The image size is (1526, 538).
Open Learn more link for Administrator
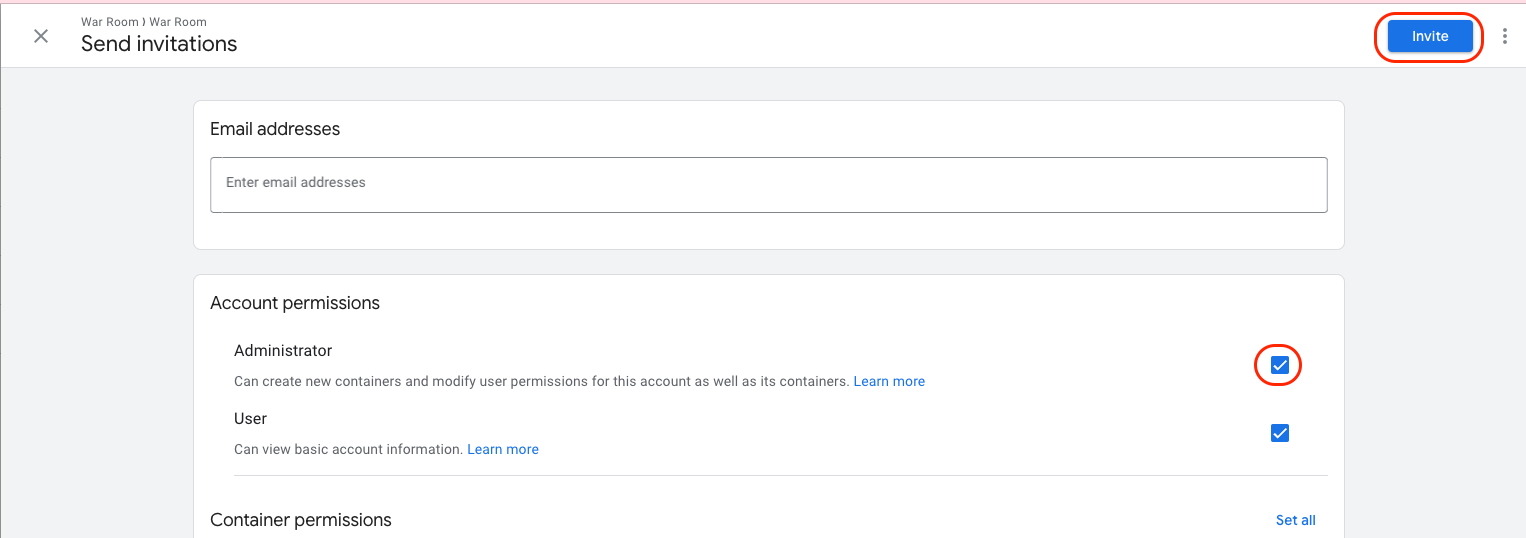click(x=889, y=382)
